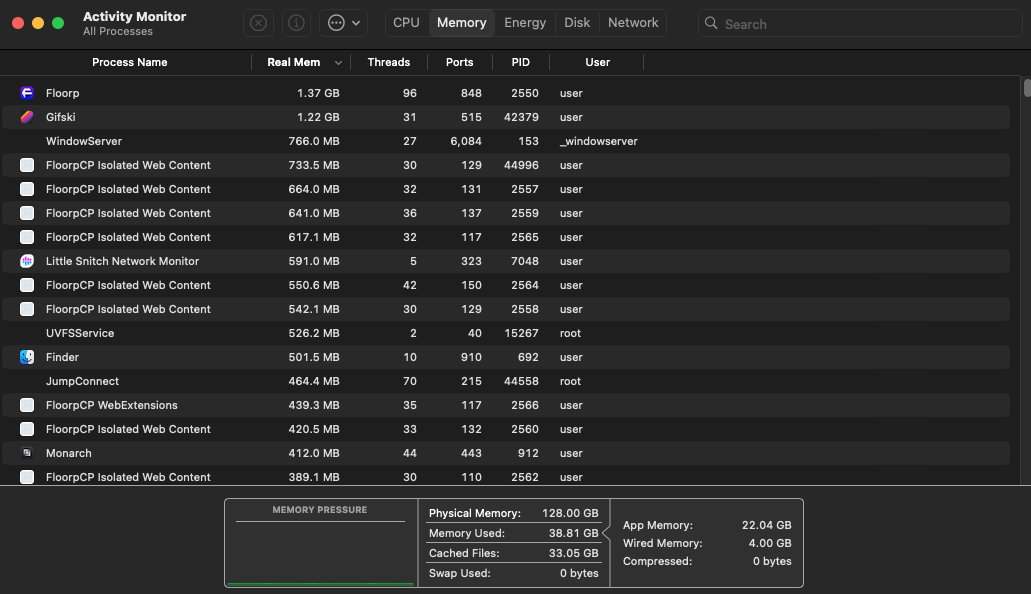1031x594 pixels.
Task: Select the UVFSService process
Action: [x=506, y=334]
